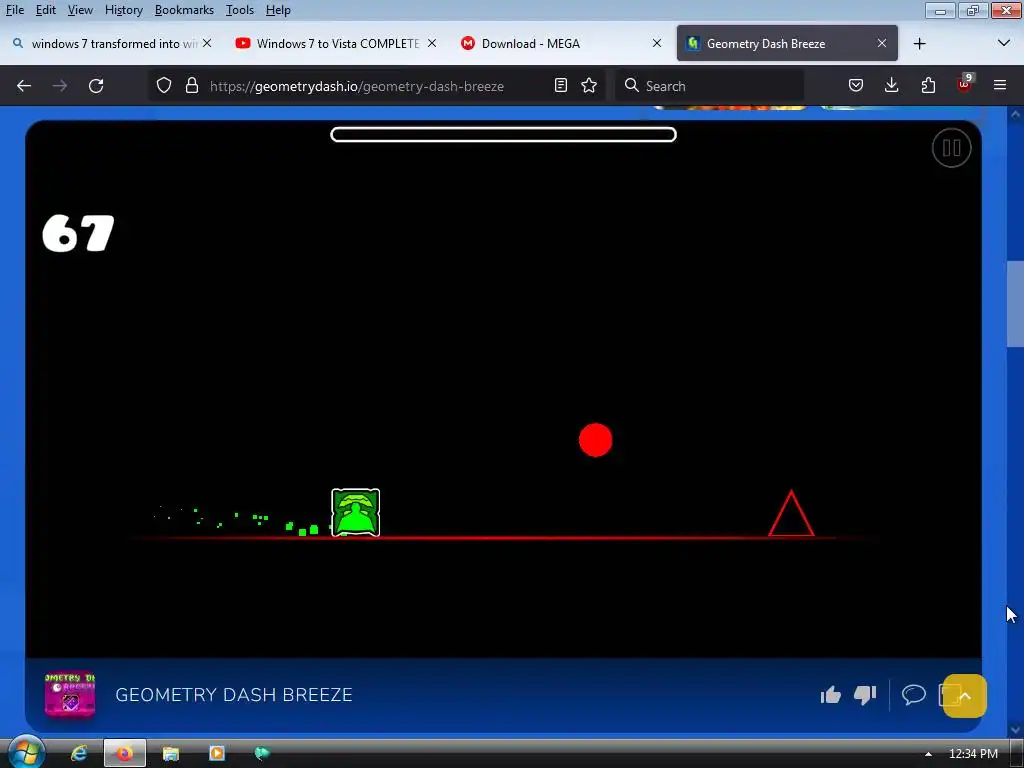The width and height of the screenshot is (1024, 768).
Task: Show site security padlock information
Action: click(x=192, y=86)
